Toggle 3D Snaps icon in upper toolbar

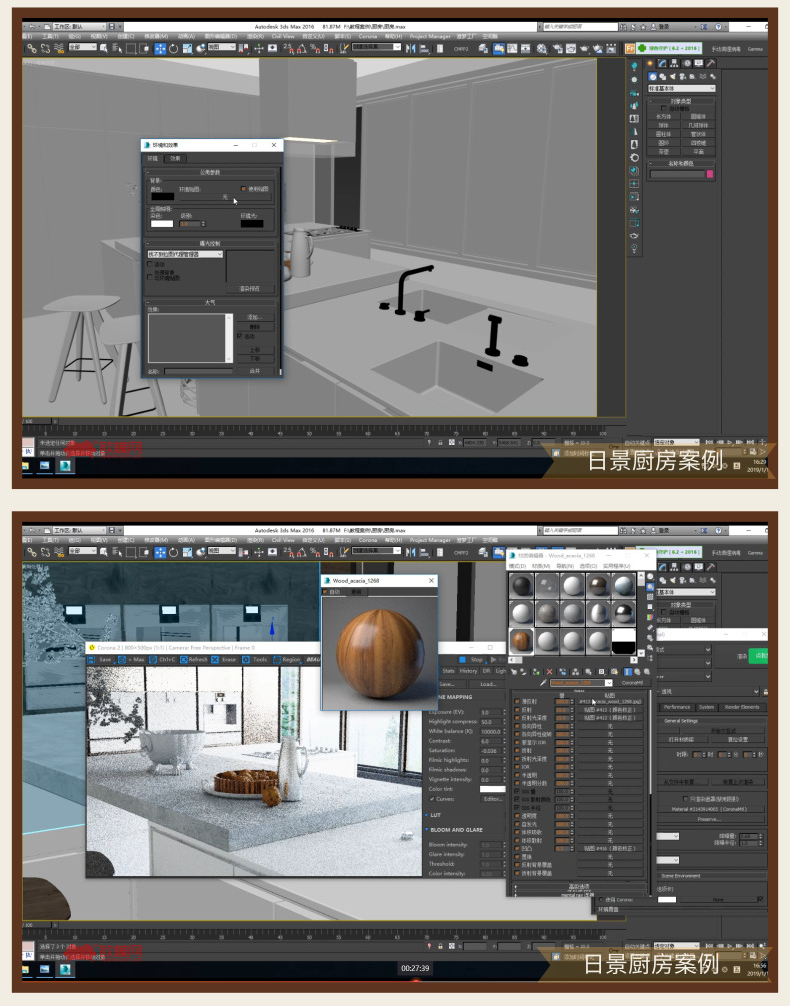tap(288, 49)
